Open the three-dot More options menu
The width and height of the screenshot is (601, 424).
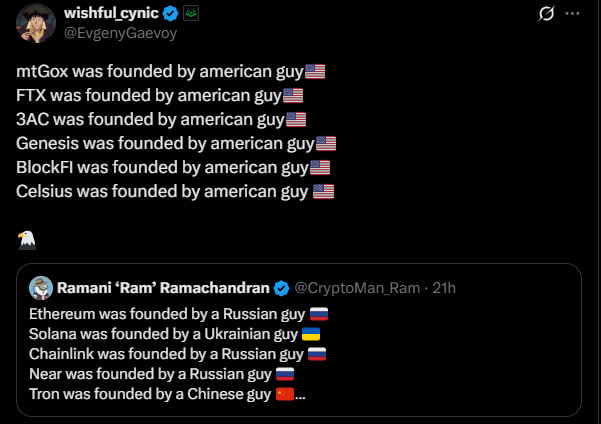(572, 14)
